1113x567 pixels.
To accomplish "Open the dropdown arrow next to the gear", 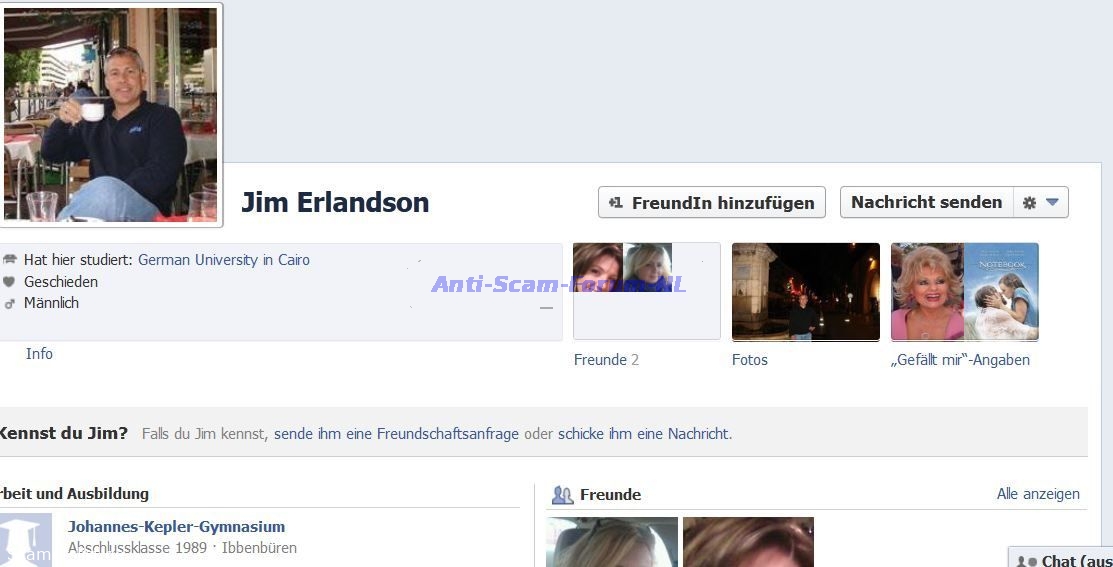I will click(x=1052, y=202).
